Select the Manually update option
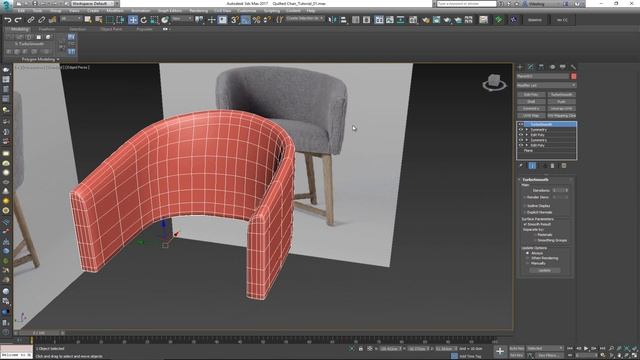The image size is (640, 360). tap(527, 263)
